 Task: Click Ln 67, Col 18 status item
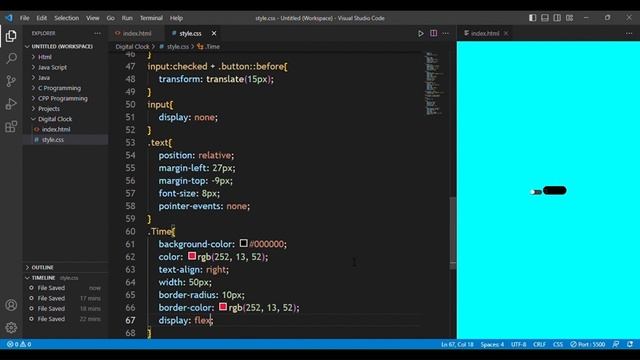(x=457, y=344)
